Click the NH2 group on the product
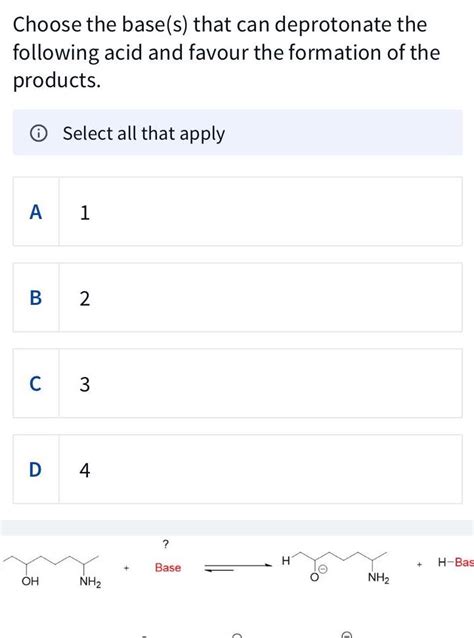This screenshot has width=474, height=638. click(x=378, y=578)
